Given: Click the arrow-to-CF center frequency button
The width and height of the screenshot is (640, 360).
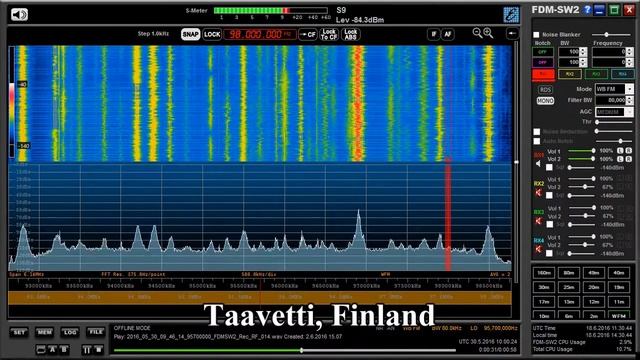Looking at the screenshot, I should 308,34.
